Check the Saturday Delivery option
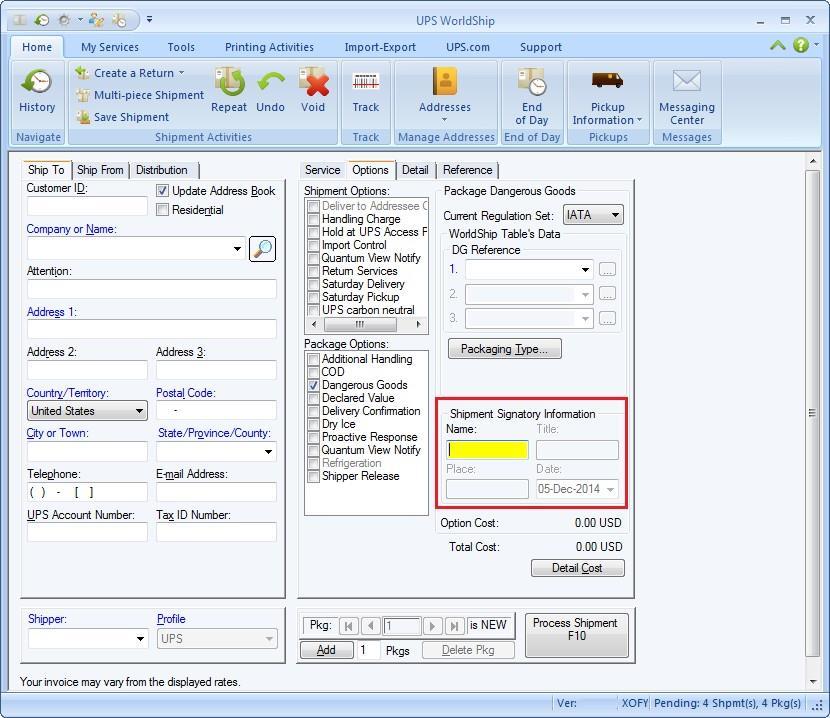830x718 pixels. 313,284
